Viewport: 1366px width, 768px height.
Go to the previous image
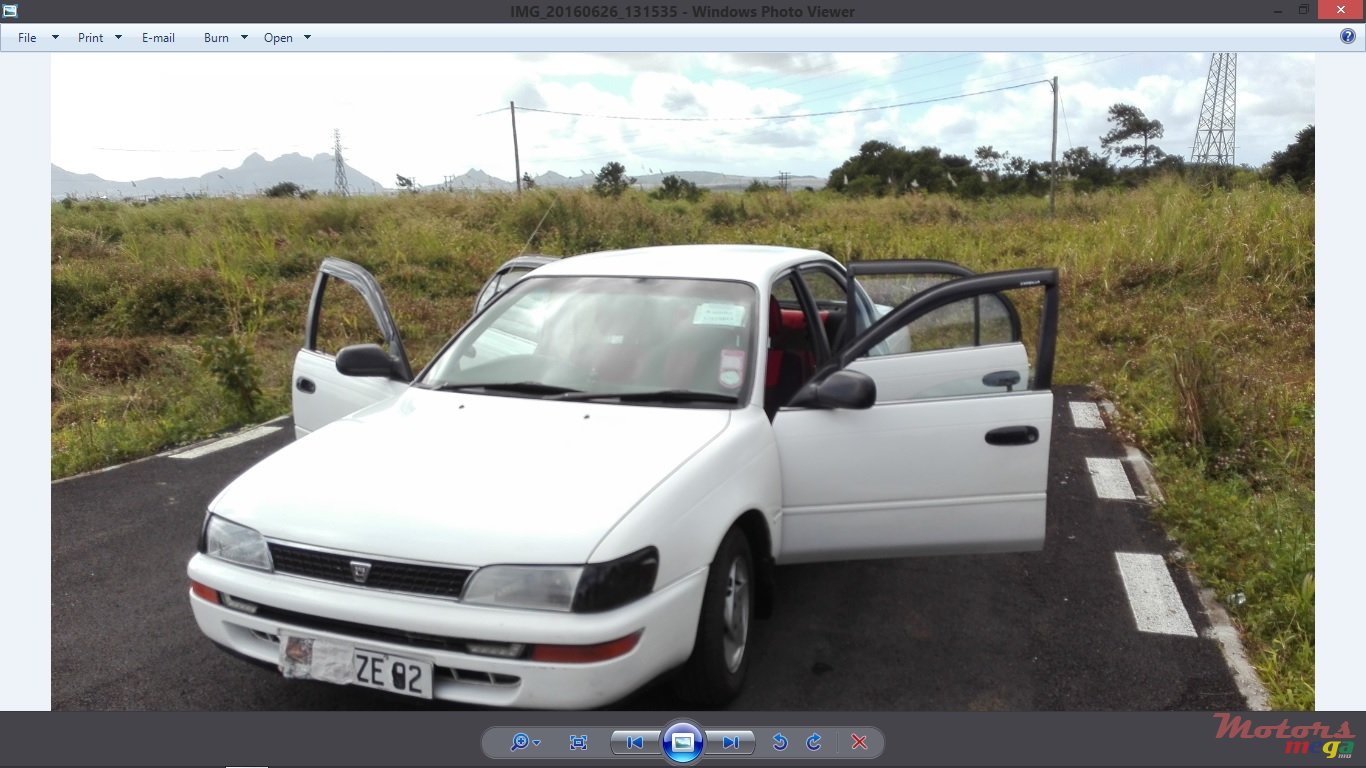point(633,742)
